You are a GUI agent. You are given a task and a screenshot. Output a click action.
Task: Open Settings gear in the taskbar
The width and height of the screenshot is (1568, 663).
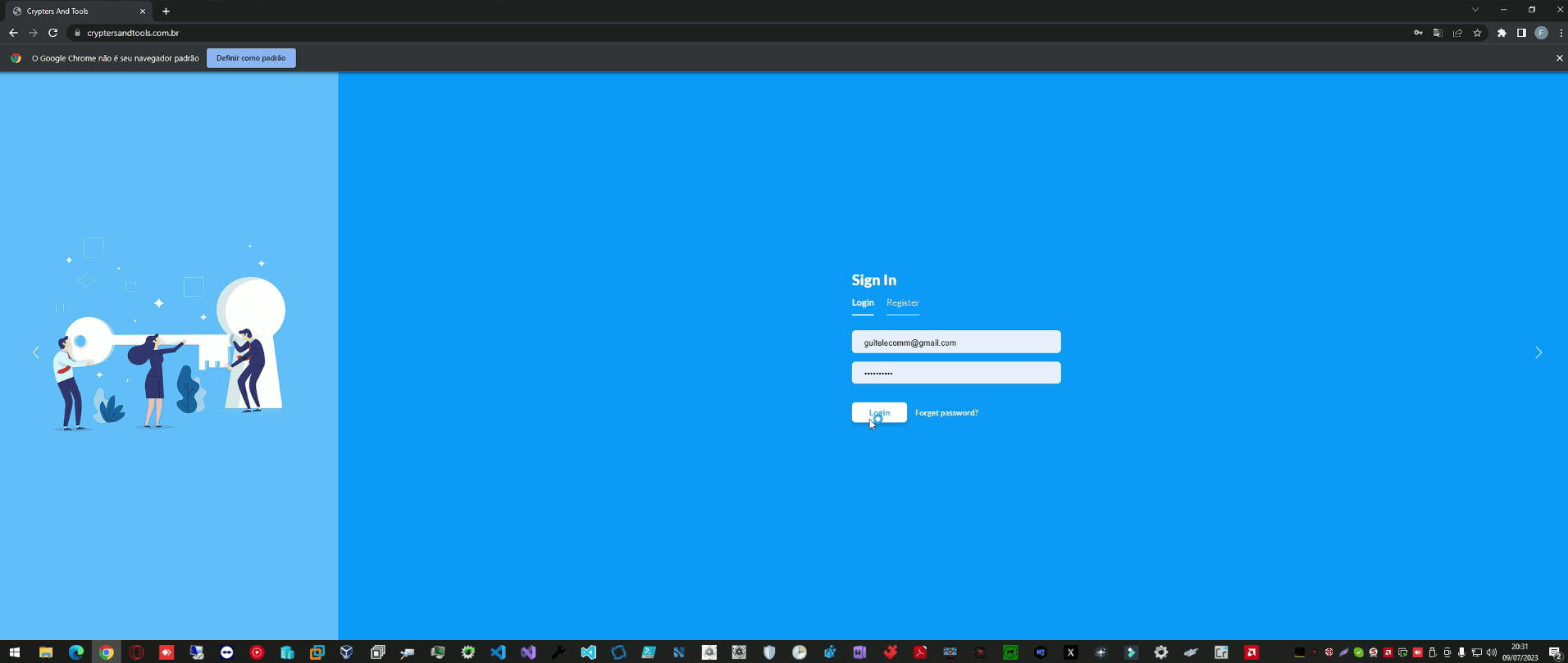(1161, 652)
